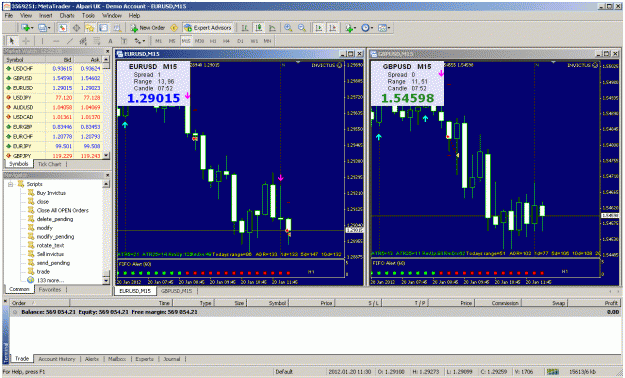Switch to the M1 timeframe
The height and width of the screenshot is (378, 625).
(159, 41)
